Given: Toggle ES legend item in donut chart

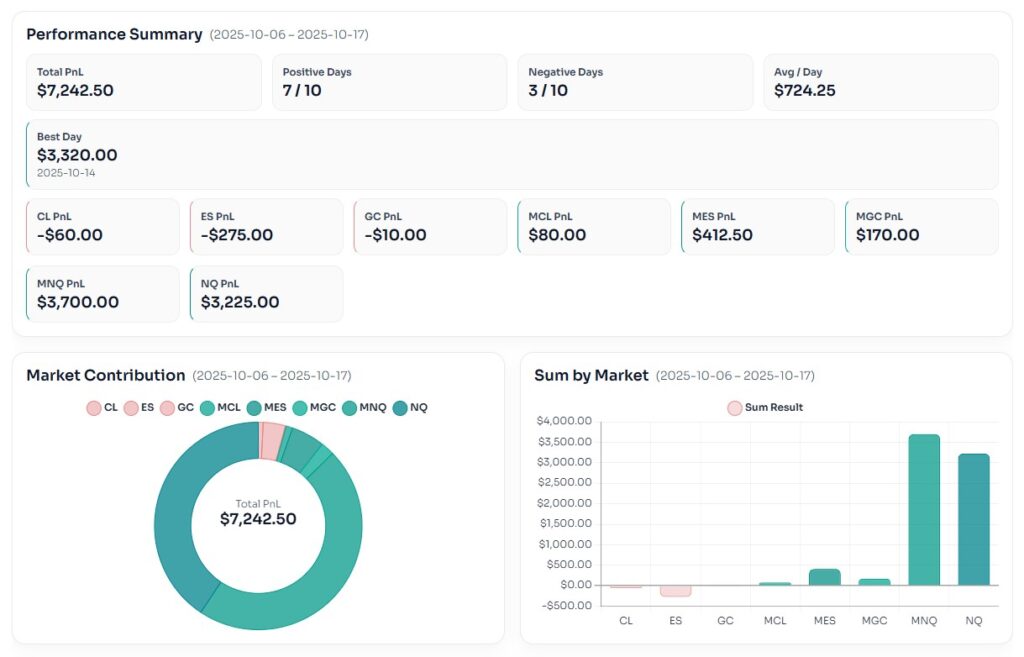Looking at the screenshot, I should click(139, 408).
